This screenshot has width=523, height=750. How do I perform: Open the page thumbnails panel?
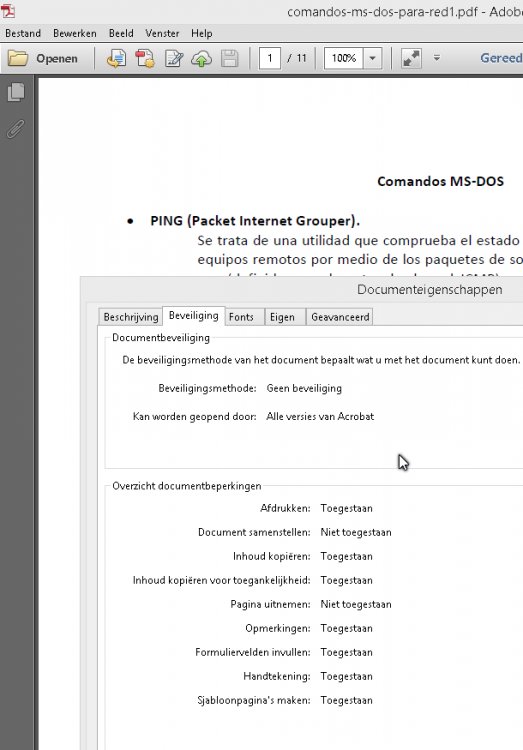tap(16, 92)
